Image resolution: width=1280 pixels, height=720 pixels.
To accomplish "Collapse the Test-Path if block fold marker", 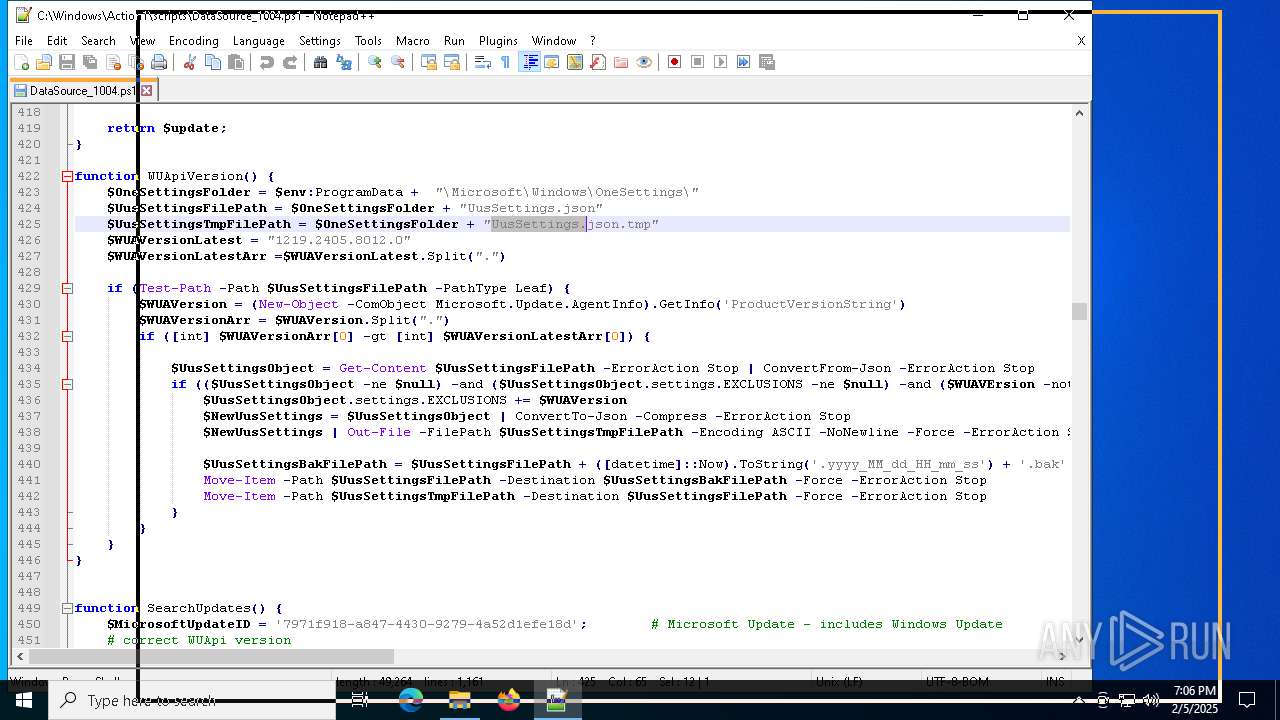I will (67, 288).
